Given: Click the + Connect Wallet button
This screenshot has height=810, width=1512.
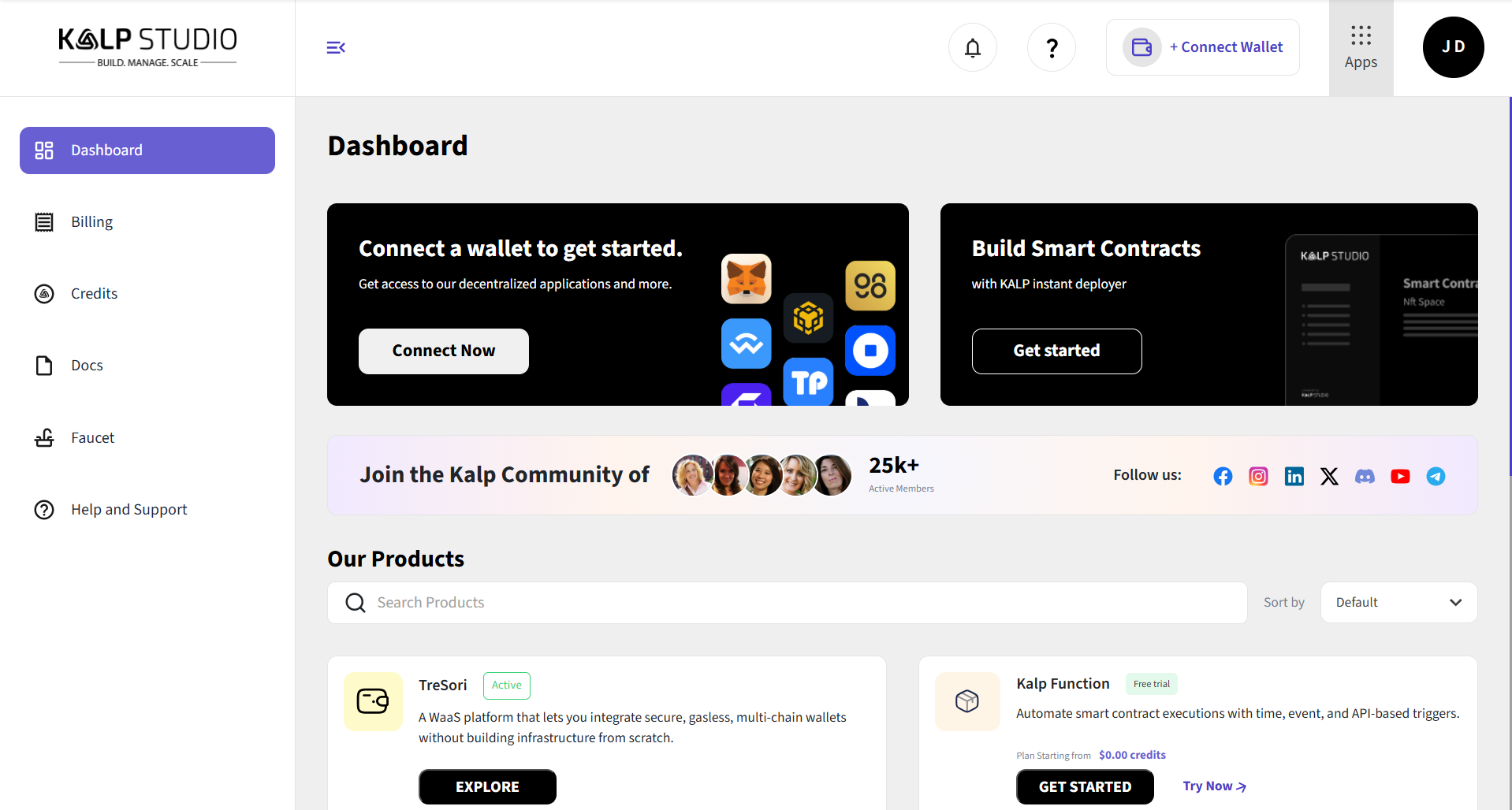Looking at the screenshot, I should coord(1202,47).
